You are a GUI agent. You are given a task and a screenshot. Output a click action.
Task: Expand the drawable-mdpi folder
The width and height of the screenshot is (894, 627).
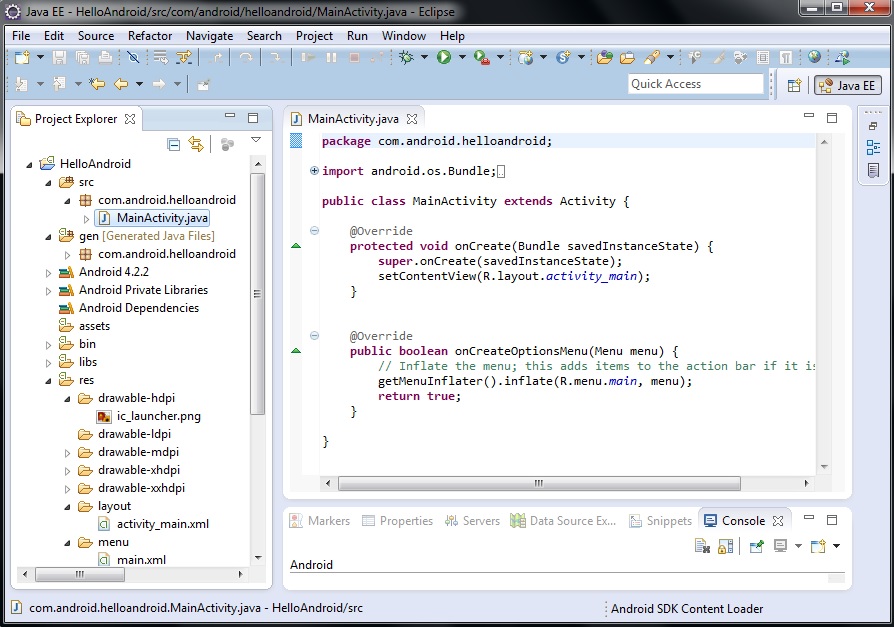pyautogui.click(x=67, y=453)
